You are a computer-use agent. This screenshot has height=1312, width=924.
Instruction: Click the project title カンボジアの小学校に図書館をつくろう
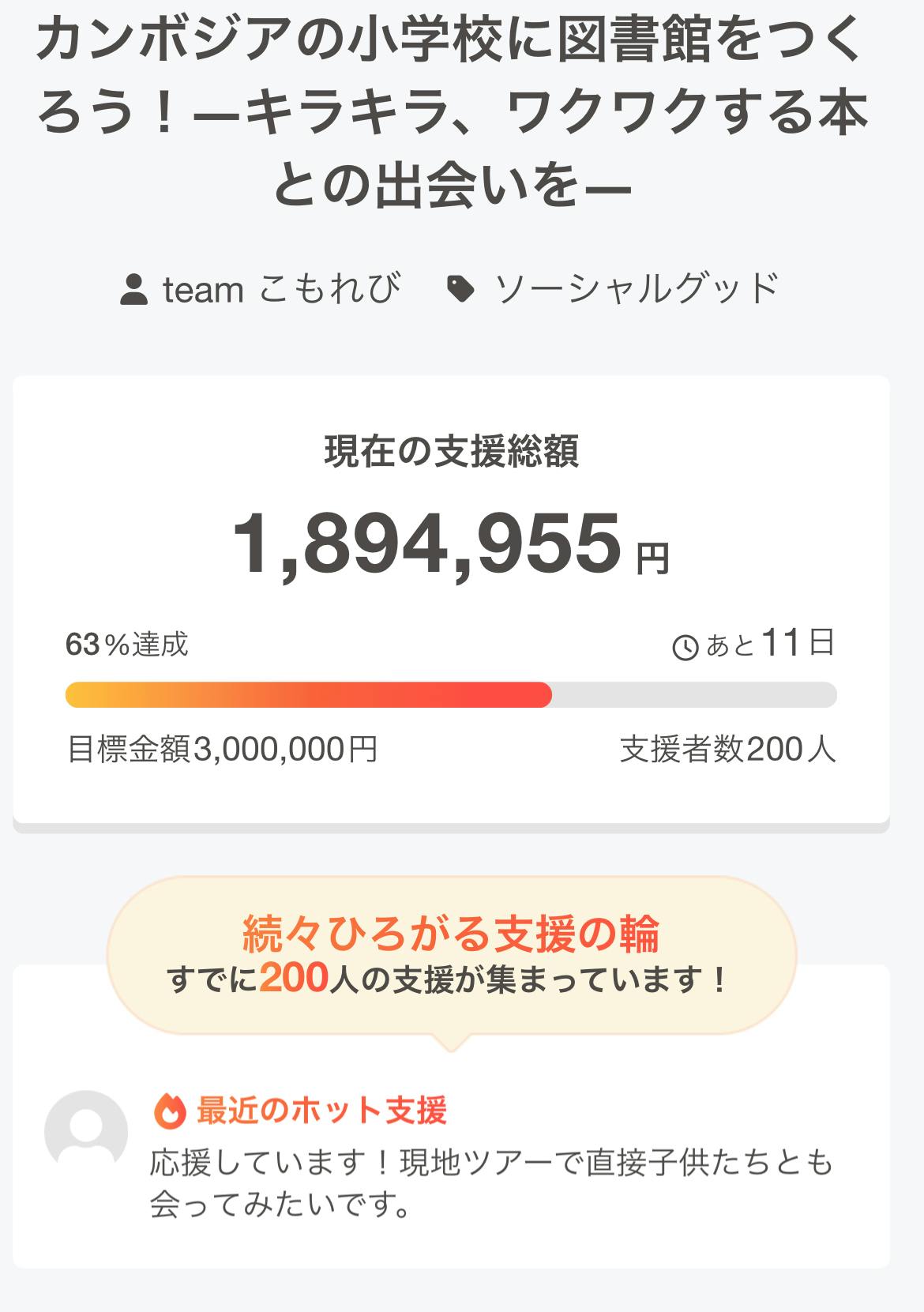tap(452, 112)
